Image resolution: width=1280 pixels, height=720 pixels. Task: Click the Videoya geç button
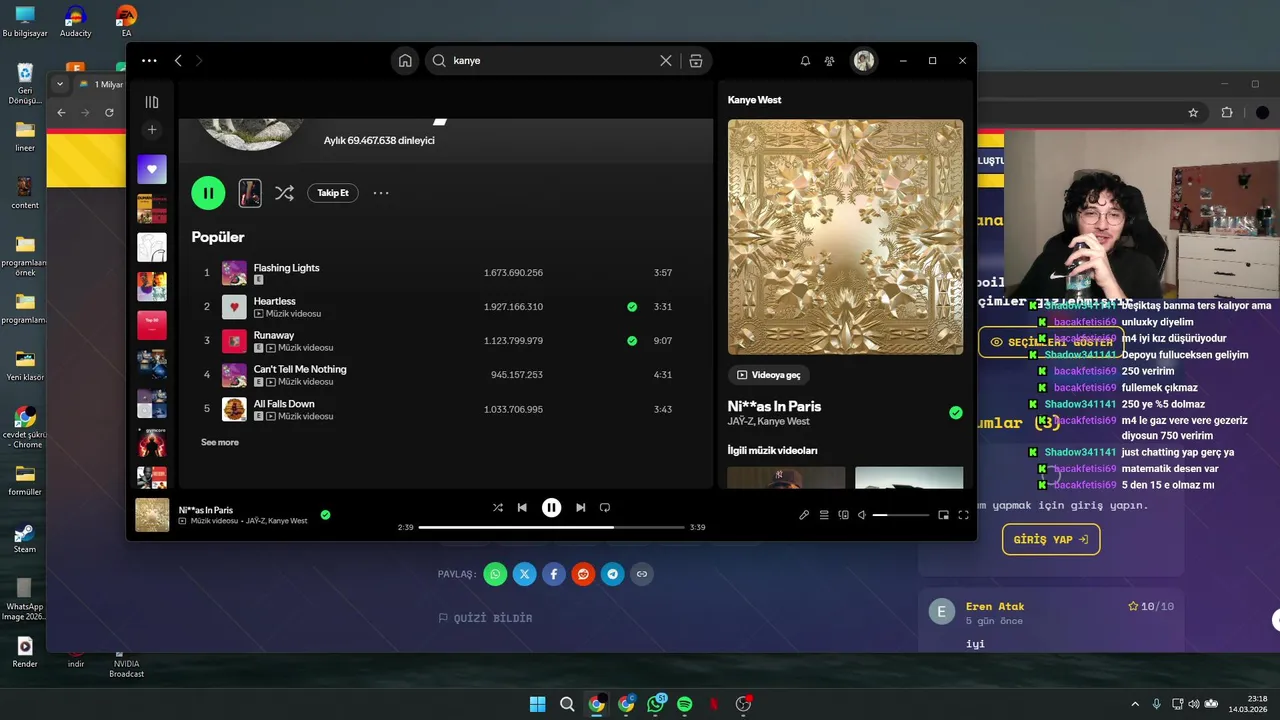(x=768, y=375)
